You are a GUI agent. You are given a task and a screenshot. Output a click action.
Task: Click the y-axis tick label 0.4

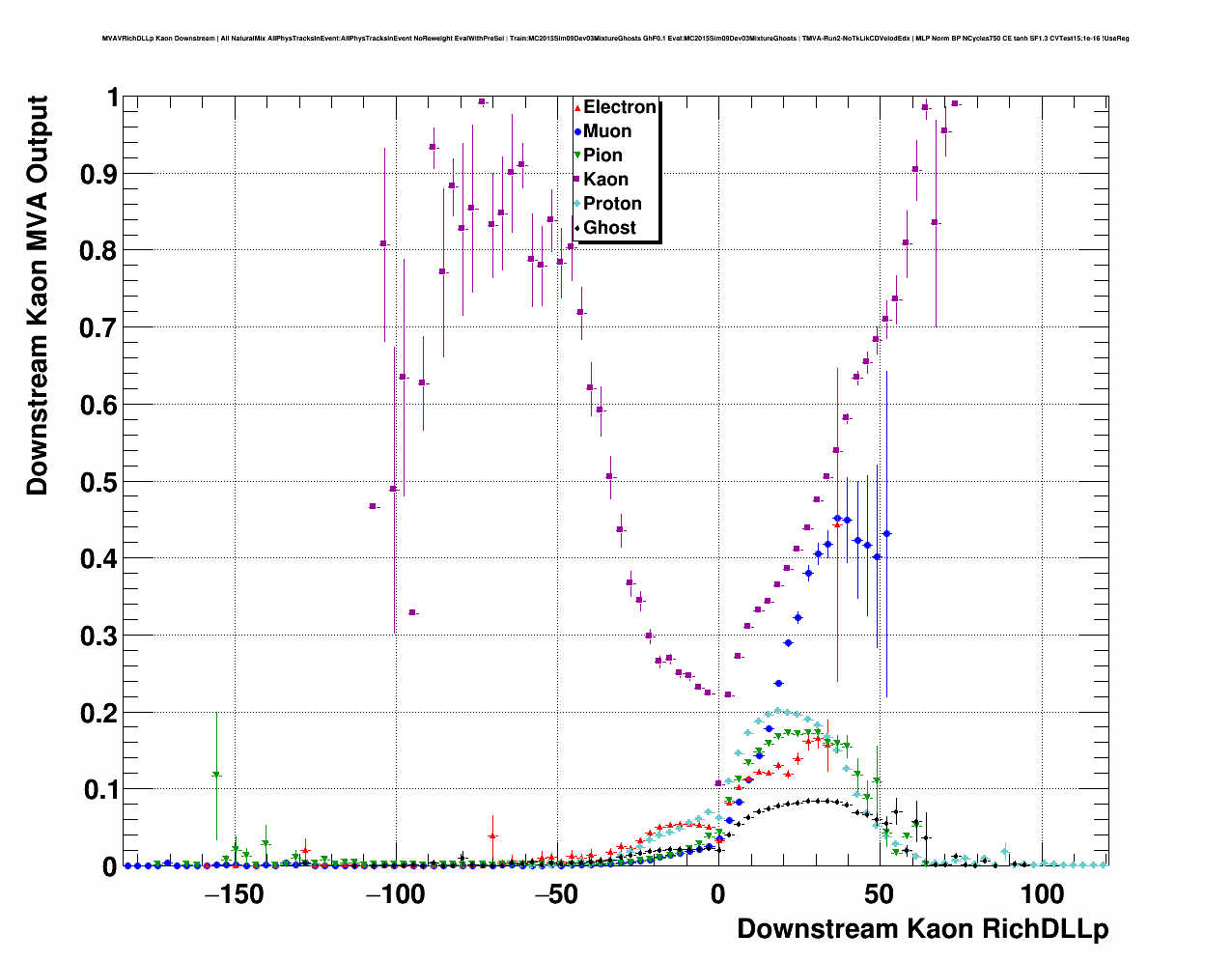click(x=100, y=559)
